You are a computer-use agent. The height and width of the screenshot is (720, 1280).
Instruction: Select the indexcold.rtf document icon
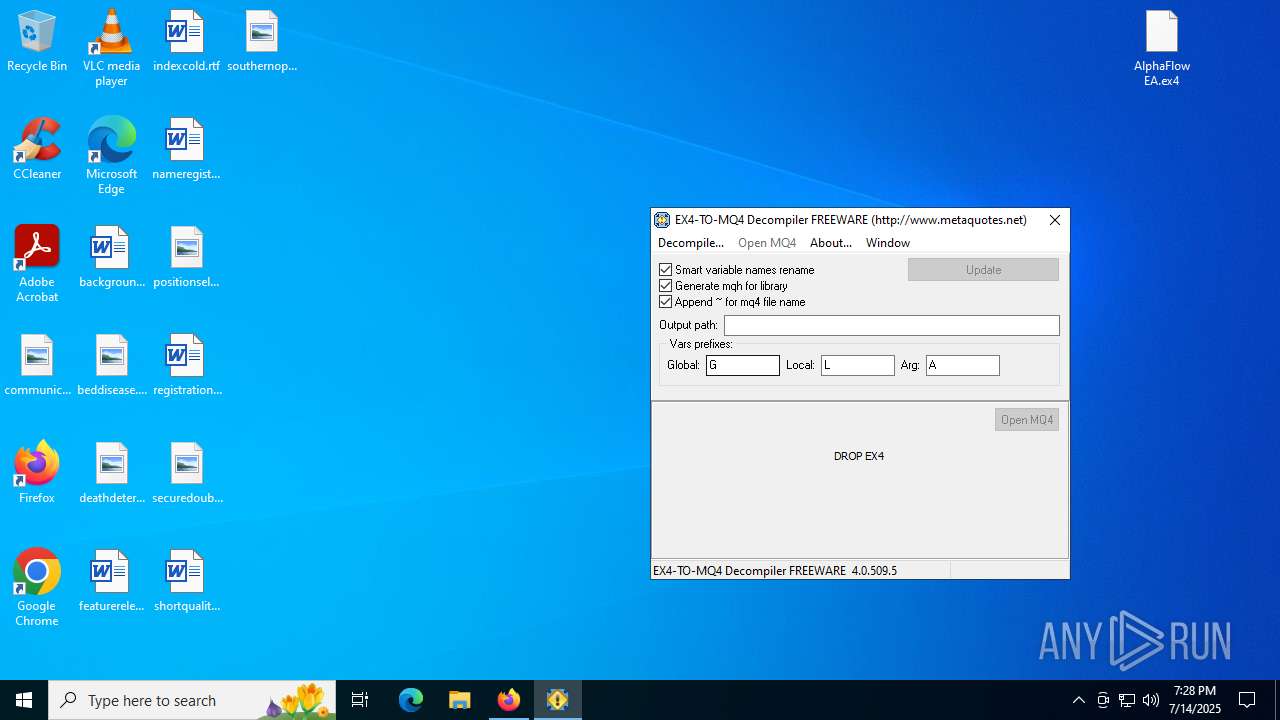tap(186, 41)
